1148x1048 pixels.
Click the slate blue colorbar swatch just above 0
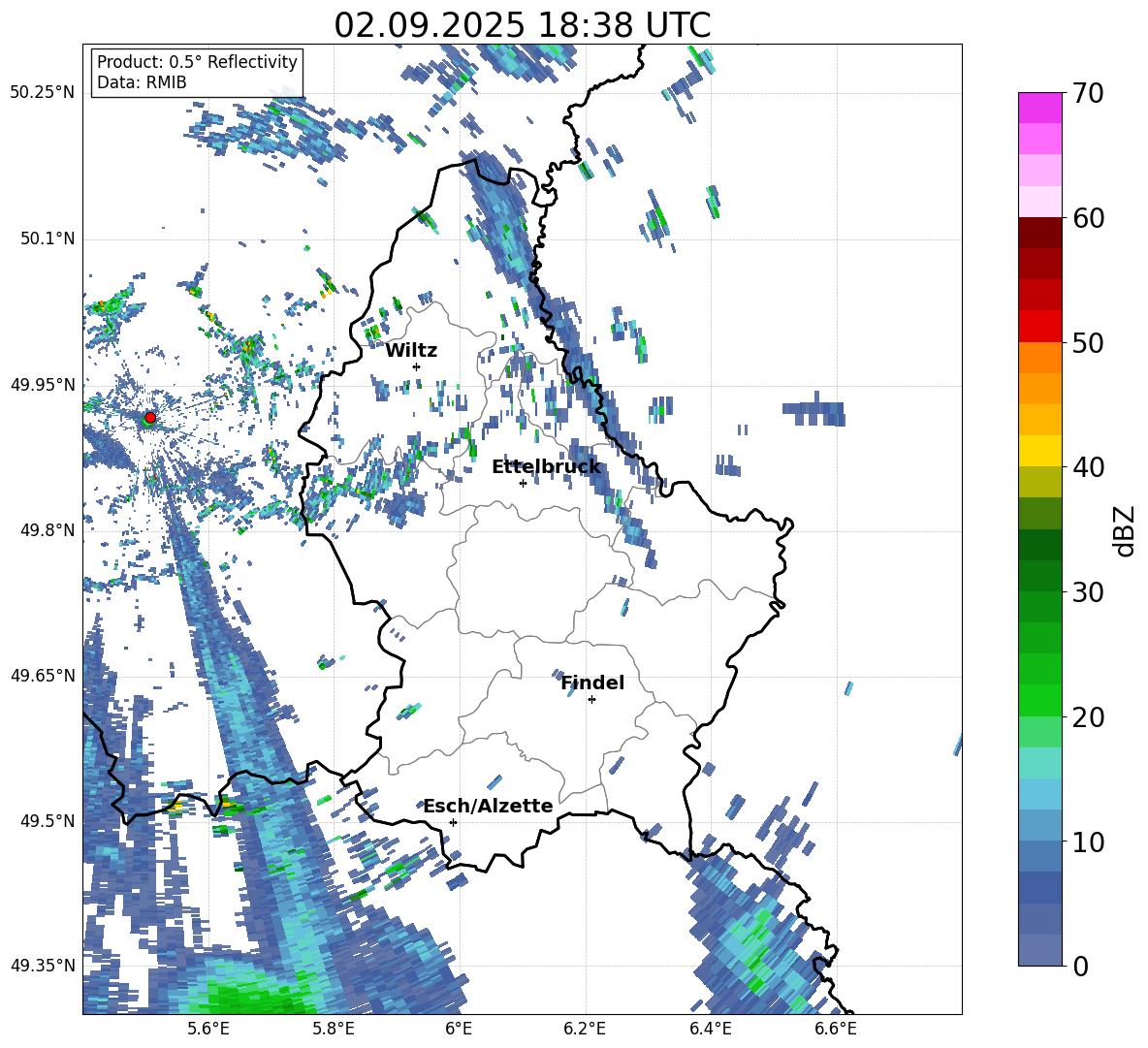click(1039, 950)
